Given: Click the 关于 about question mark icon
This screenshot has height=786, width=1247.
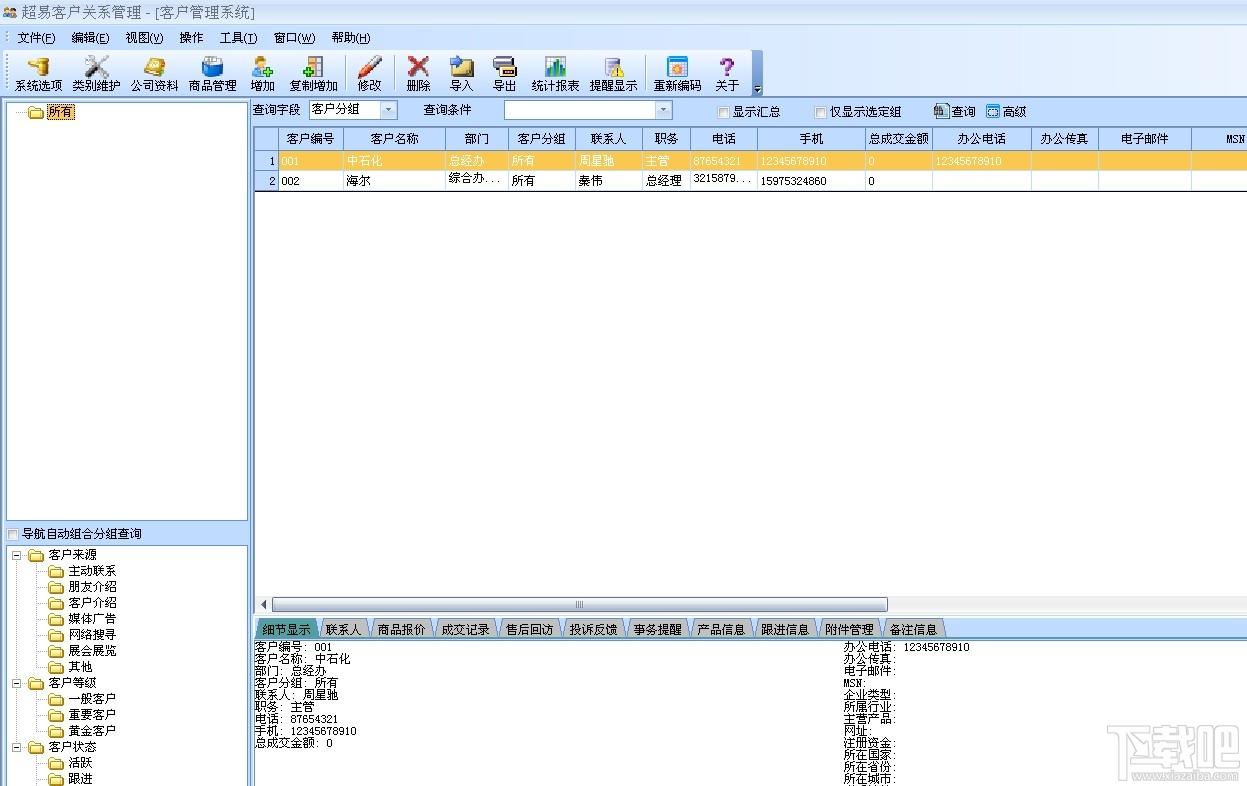Looking at the screenshot, I should pyautogui.click(x=727, y=74).
